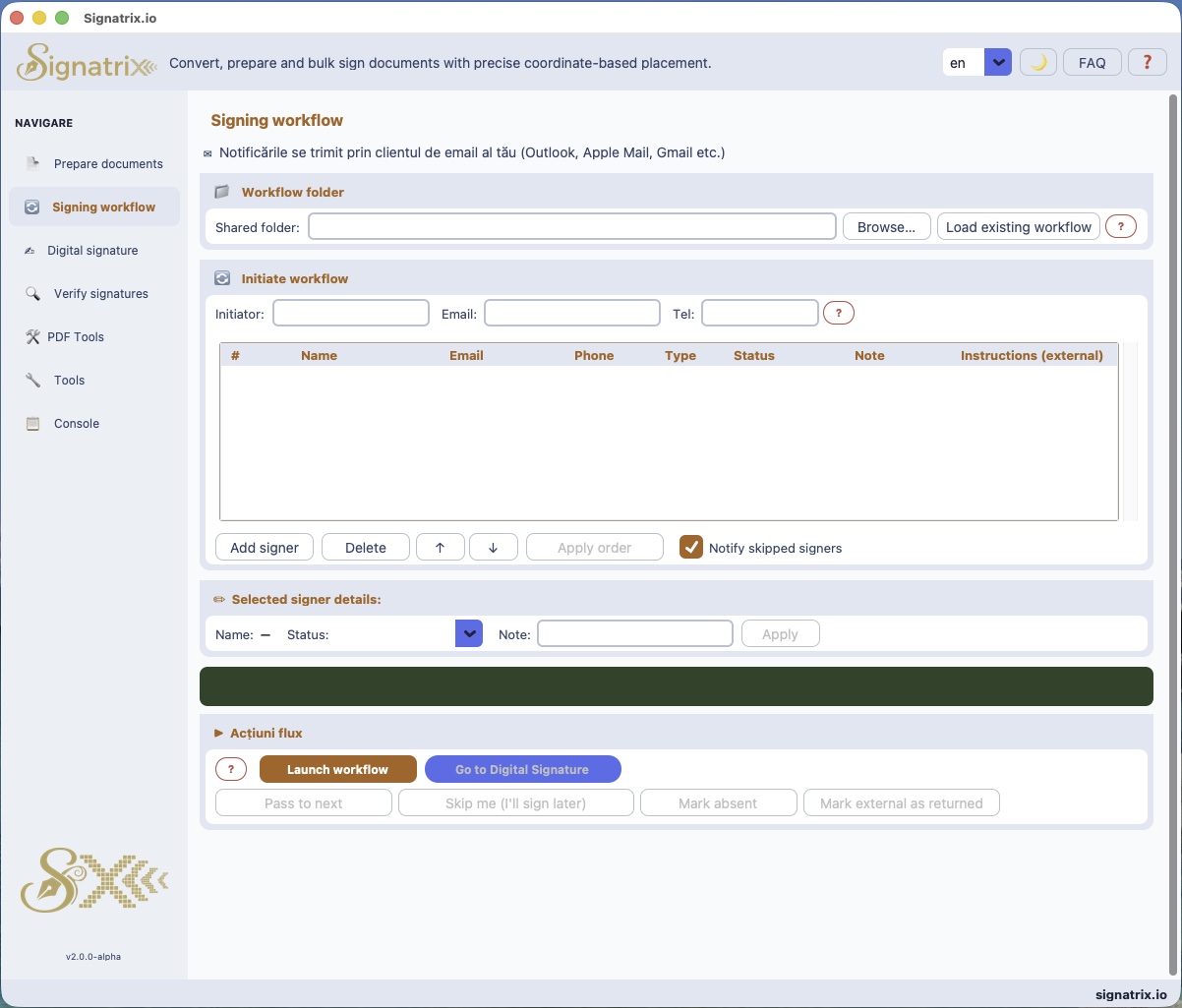Screen dimensions: 1182x1008
Task: Open the language dropdown showing en
Action: point(998,61)
